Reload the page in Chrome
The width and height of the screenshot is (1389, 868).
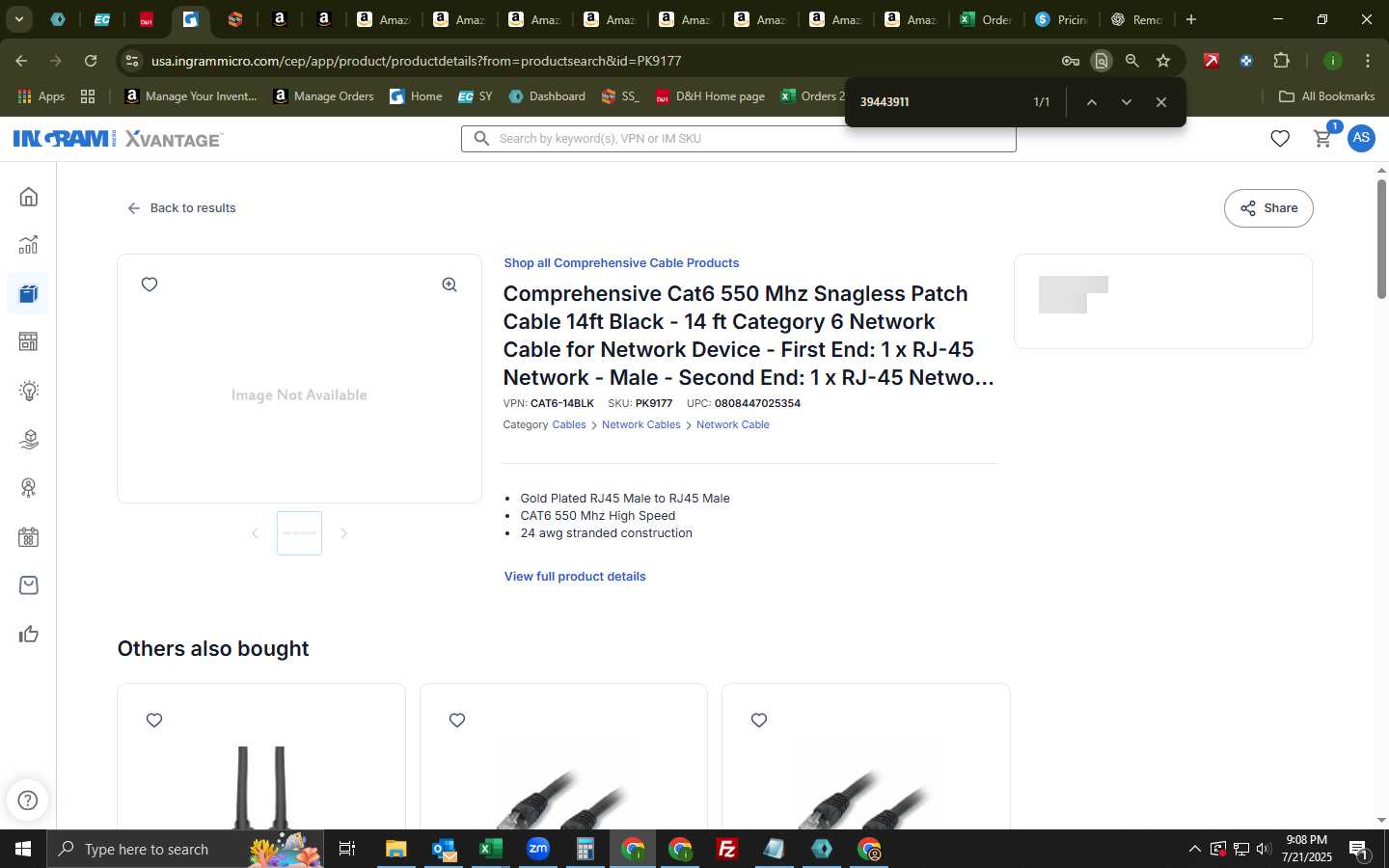point(91,61)
